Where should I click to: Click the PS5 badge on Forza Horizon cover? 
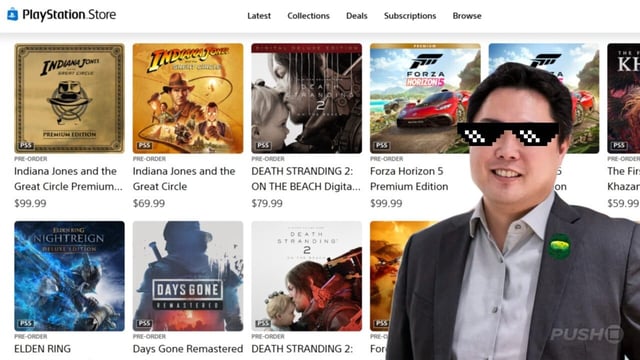tap(382, 145)
